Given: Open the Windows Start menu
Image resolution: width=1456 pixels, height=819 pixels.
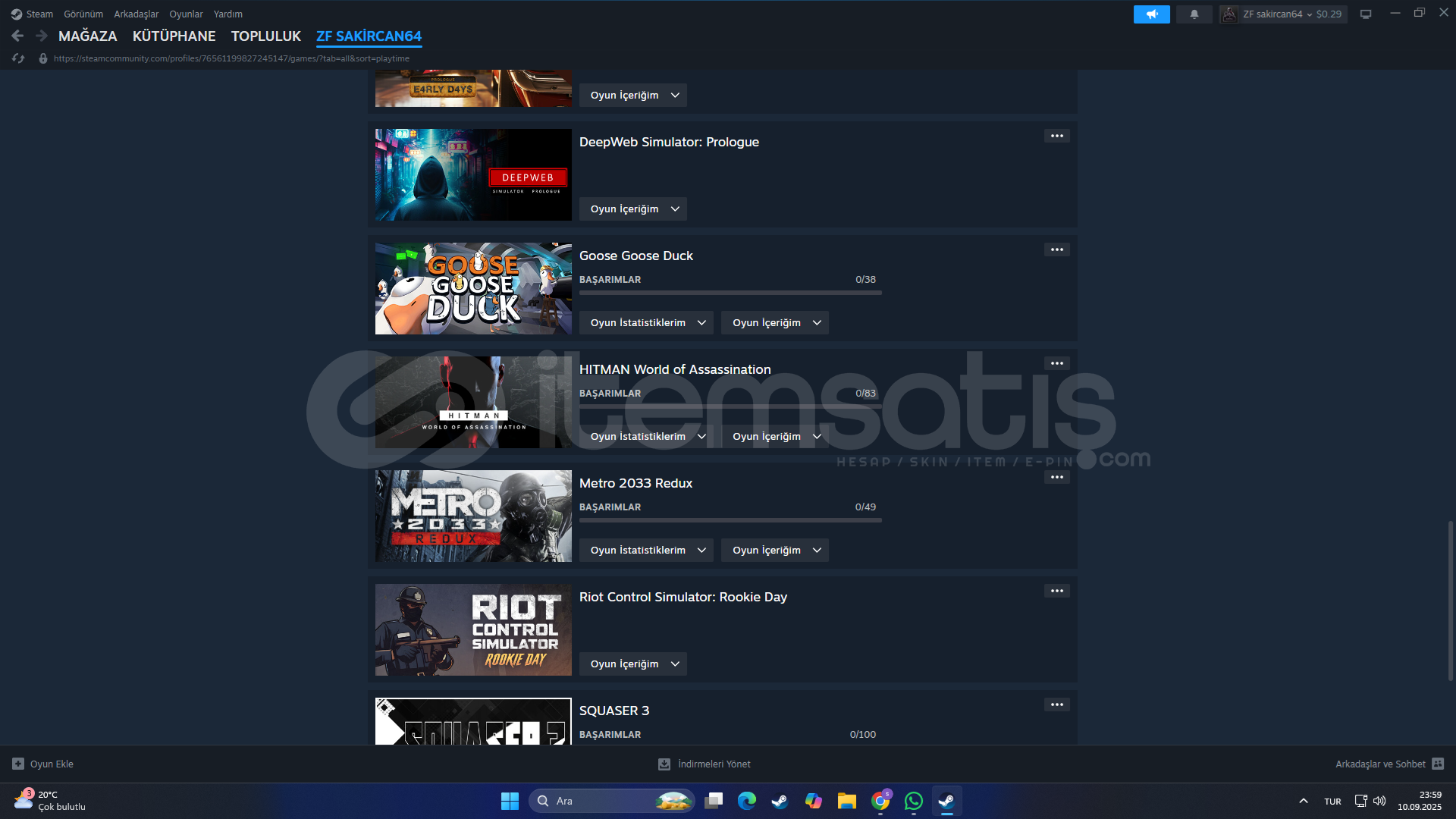Looking at the screenshot, I should [510, 801].
